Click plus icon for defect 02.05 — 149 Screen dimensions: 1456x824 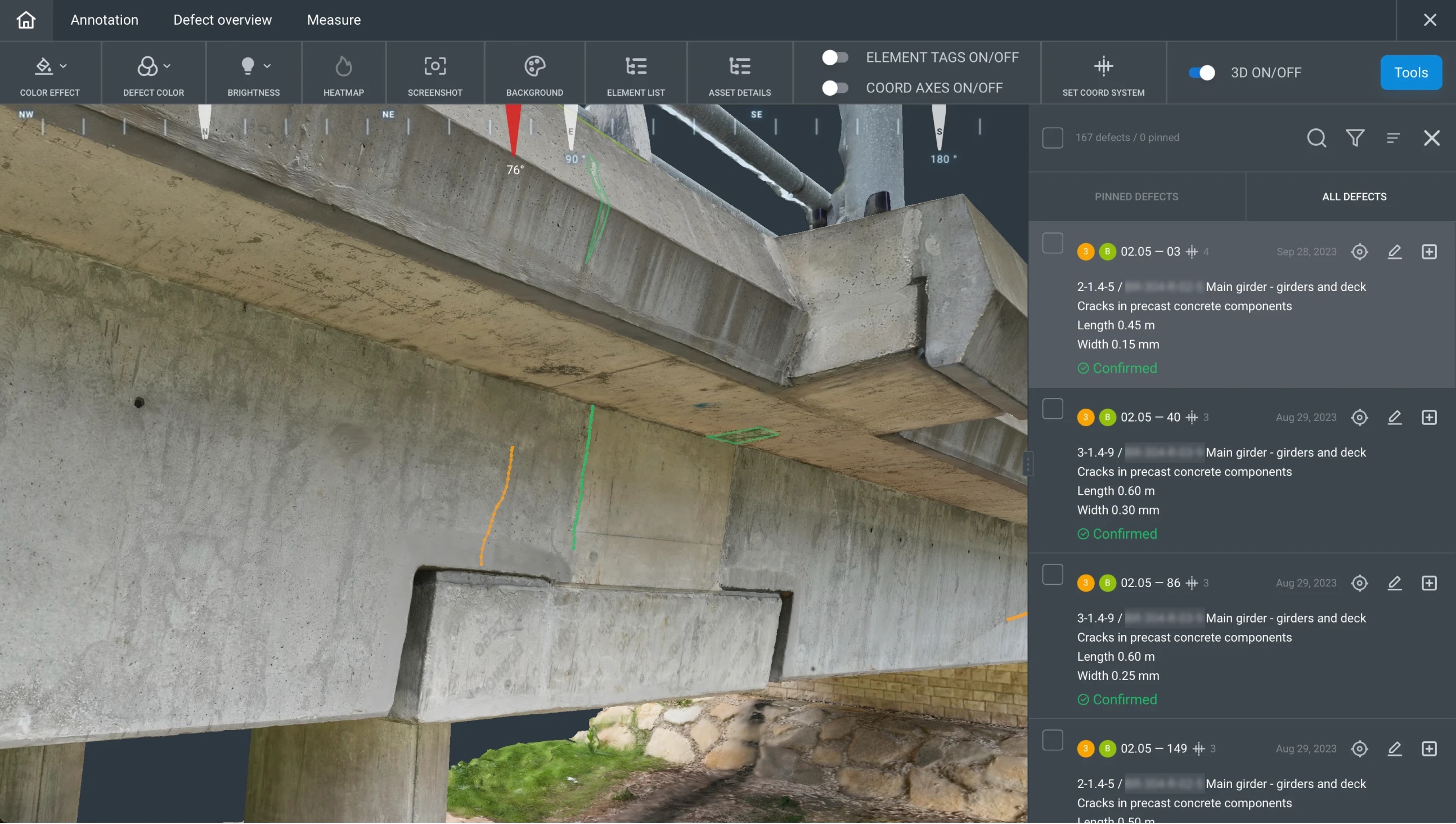(1429, 749)
